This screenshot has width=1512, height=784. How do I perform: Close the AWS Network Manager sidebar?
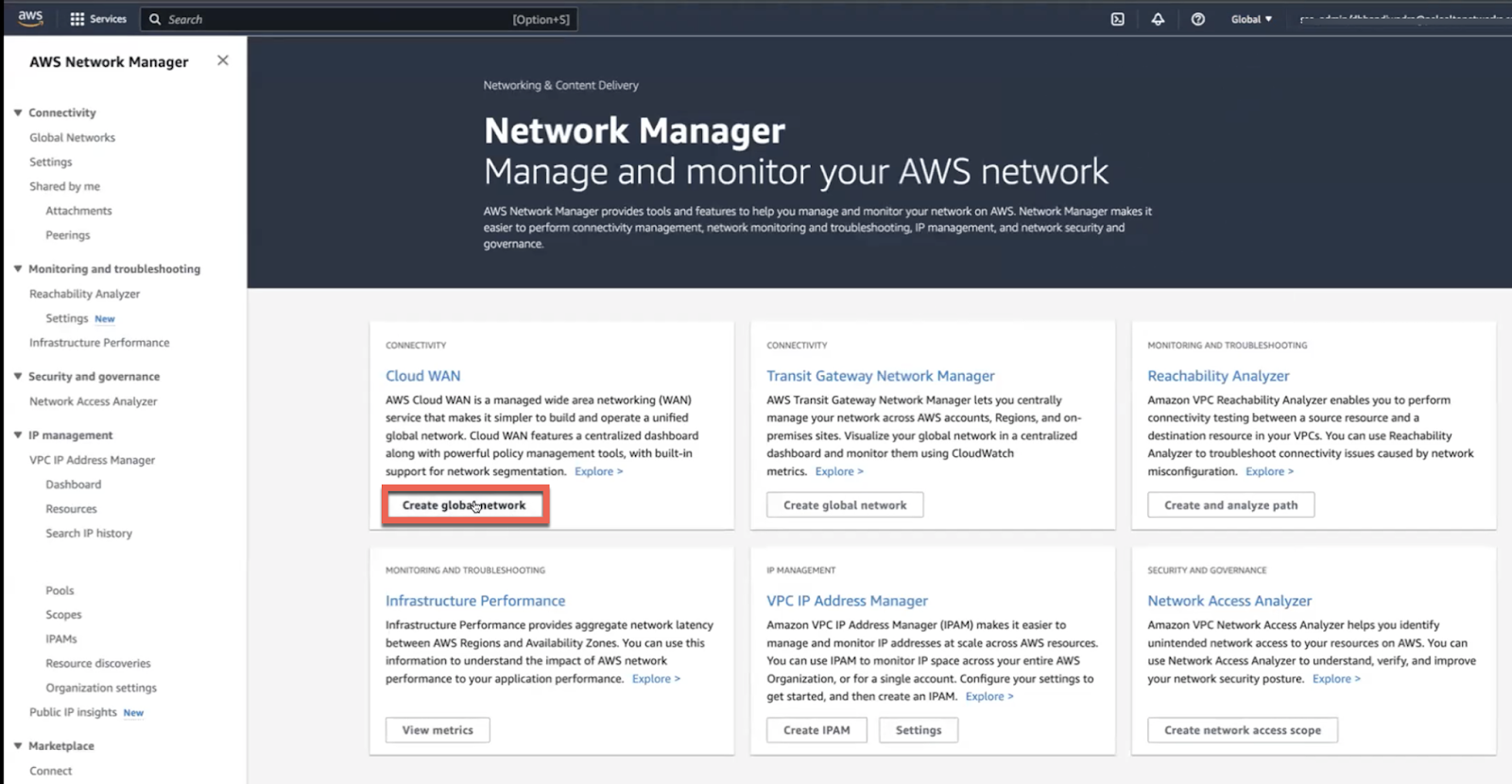pyautogui.click(x=223, y=60)
